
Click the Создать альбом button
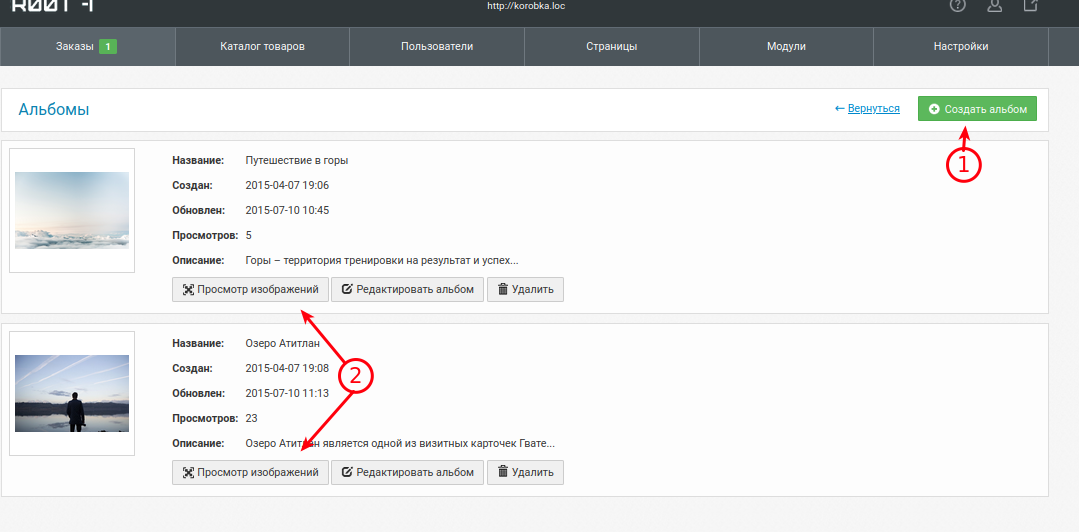pyautogui.click(x=977, y=109)
